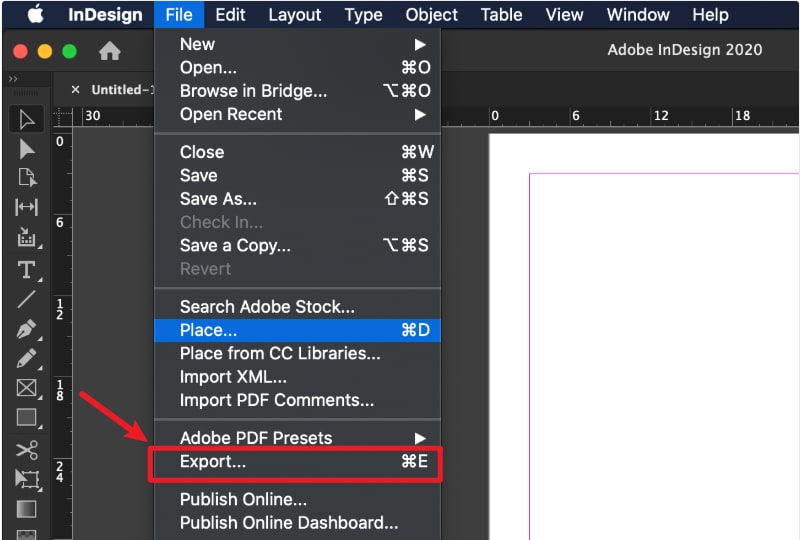Open the View menu
Viewport: 800px width, 540px height.
pos(564,14)
